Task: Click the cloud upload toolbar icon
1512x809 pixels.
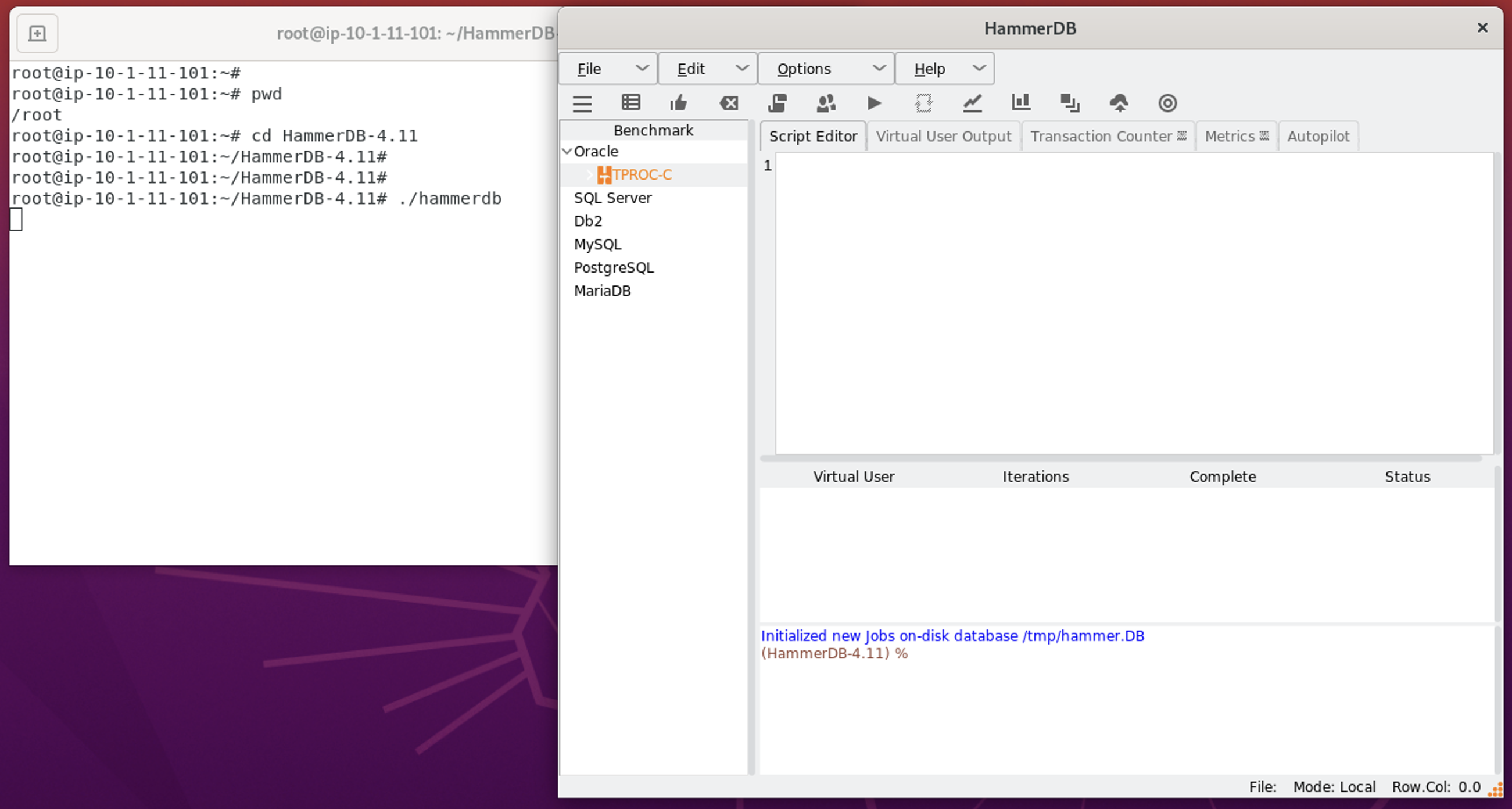Action: point(1119,103)
